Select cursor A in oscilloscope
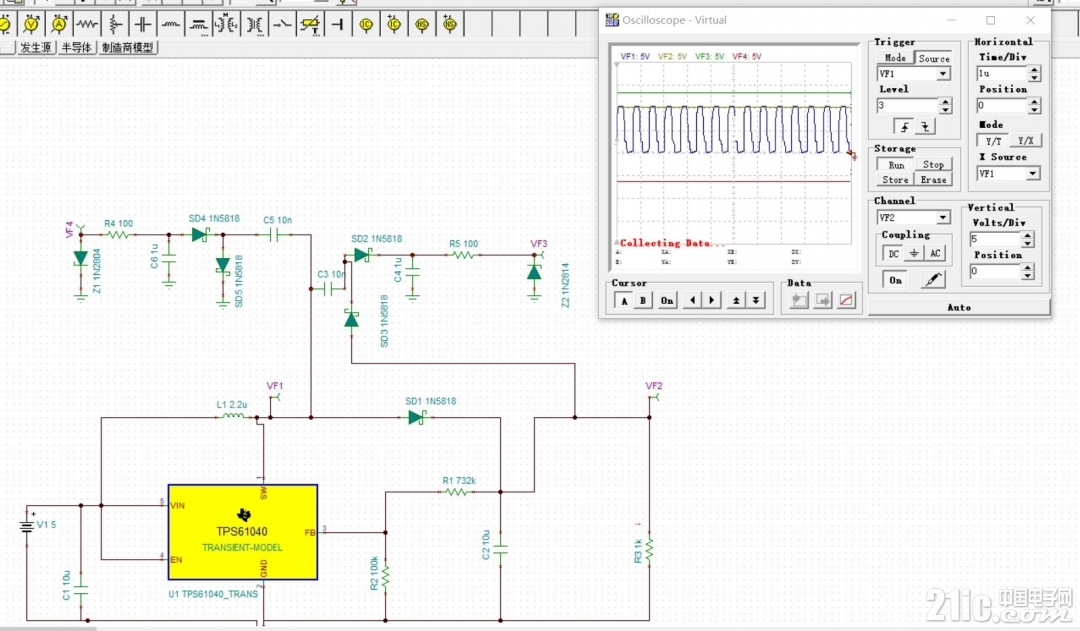This screenshot has width=1080, height=631. tap(624, 300)
